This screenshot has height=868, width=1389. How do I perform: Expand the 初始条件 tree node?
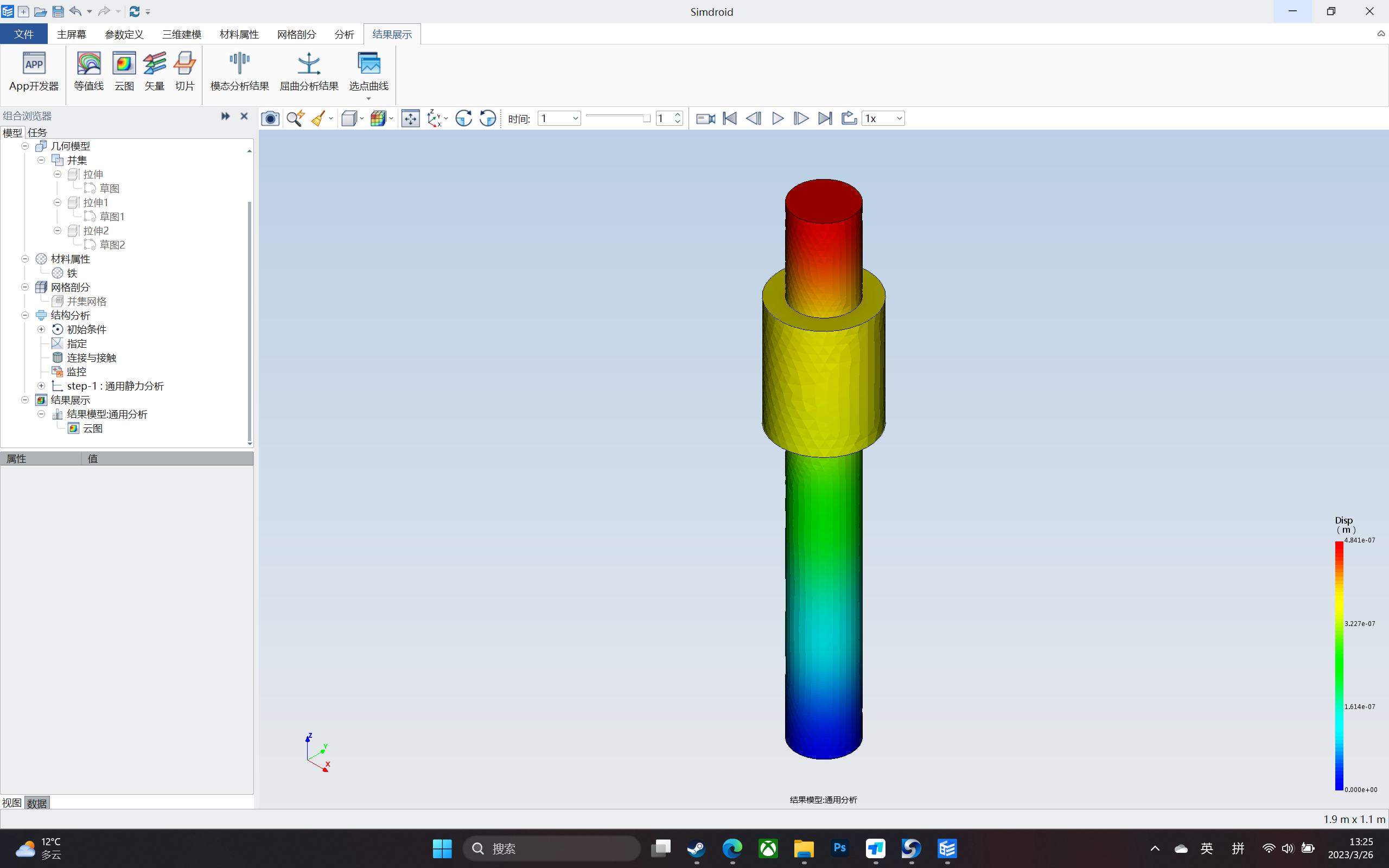coord(41,329)
